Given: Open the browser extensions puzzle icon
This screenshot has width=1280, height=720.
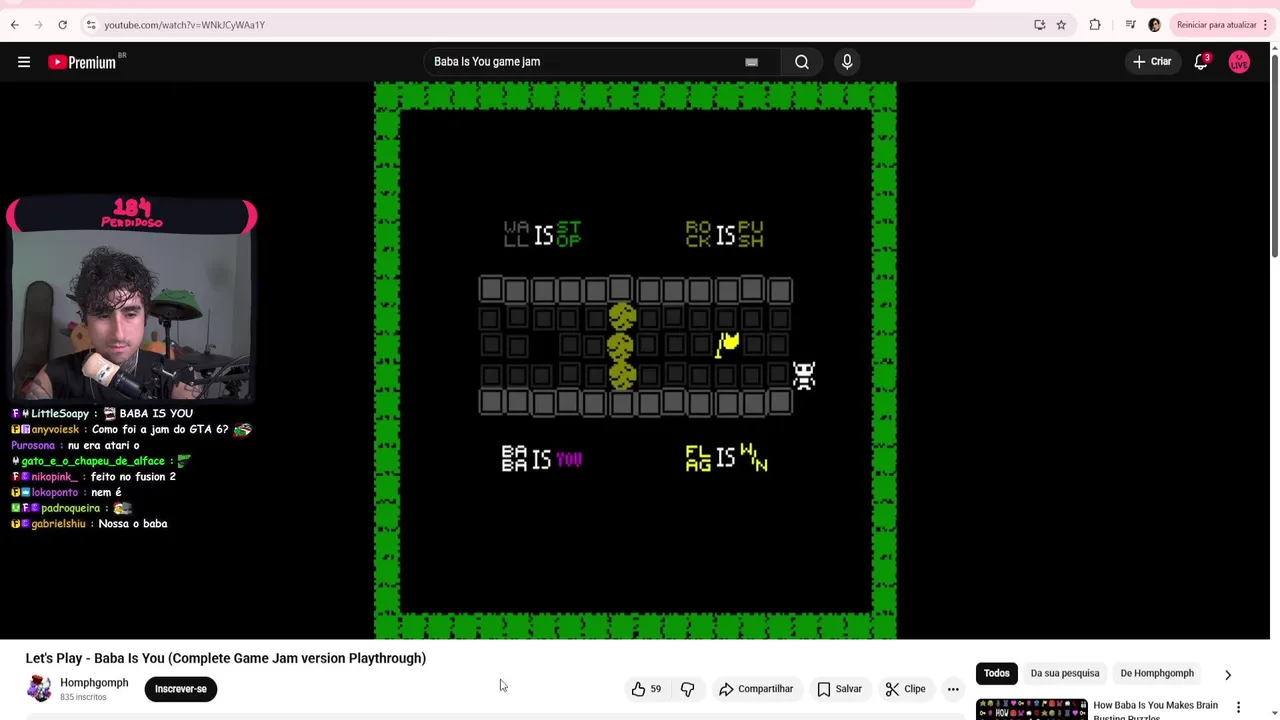Looking at the screenshot, I should coord(1095,25).
